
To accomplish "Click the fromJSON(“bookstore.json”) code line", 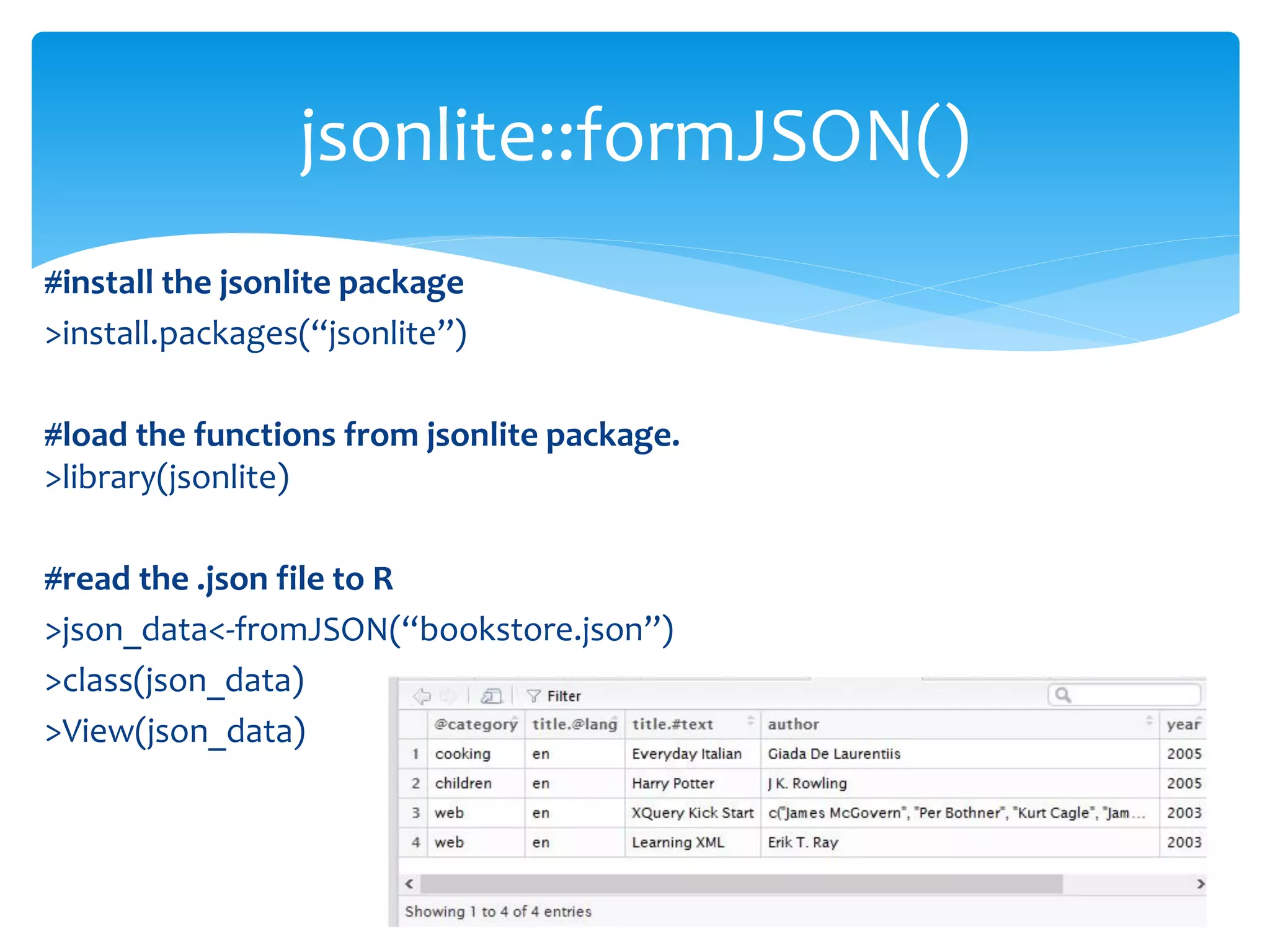I will (x=359, y=630).
